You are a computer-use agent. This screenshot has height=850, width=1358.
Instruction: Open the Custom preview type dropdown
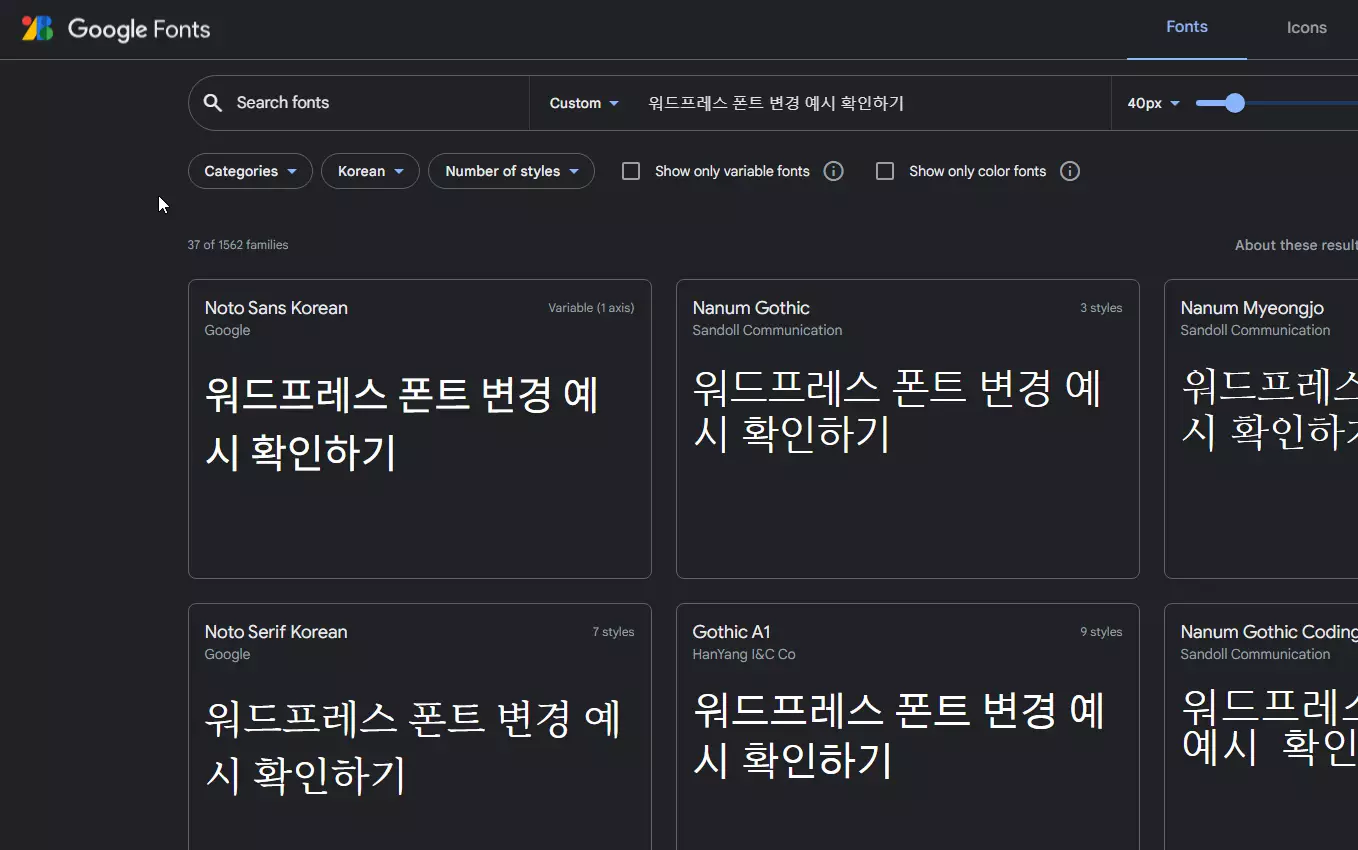click(584, 103)
